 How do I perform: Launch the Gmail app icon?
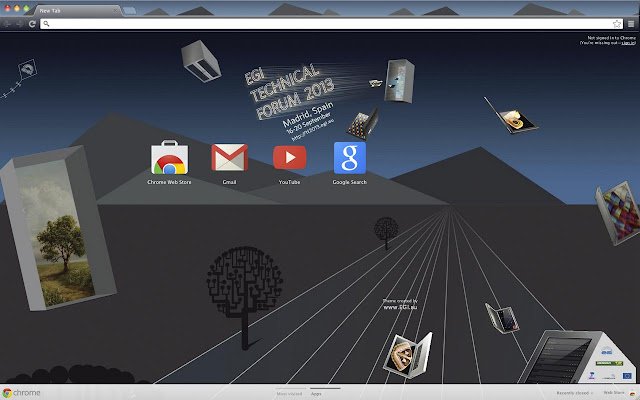pos(229,157)
